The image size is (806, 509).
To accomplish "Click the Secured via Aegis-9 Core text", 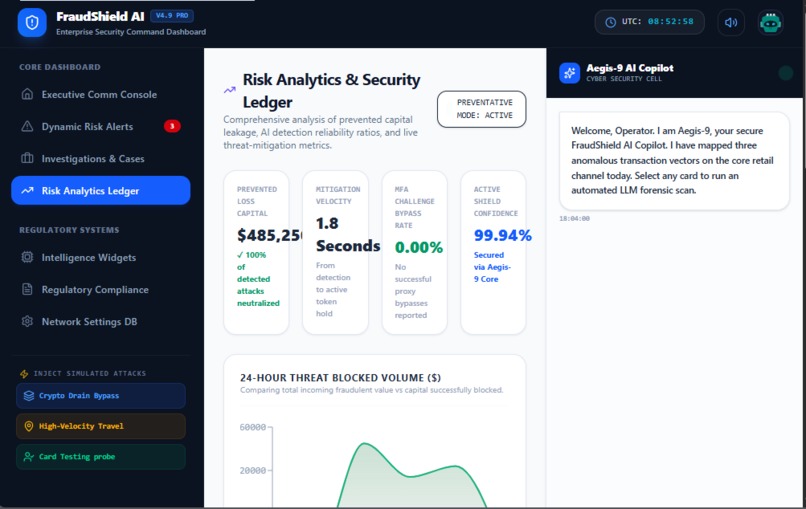I will click(492, 267).
